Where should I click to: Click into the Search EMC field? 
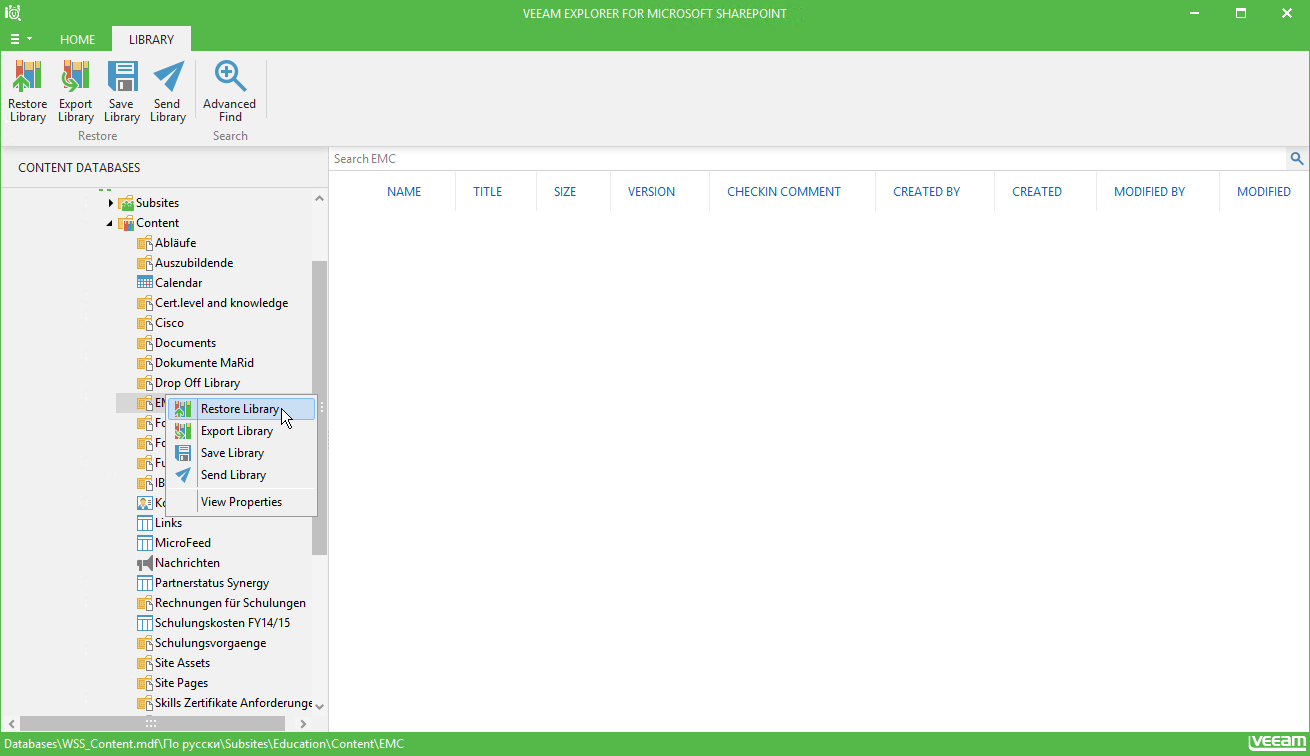click(807, 159)
